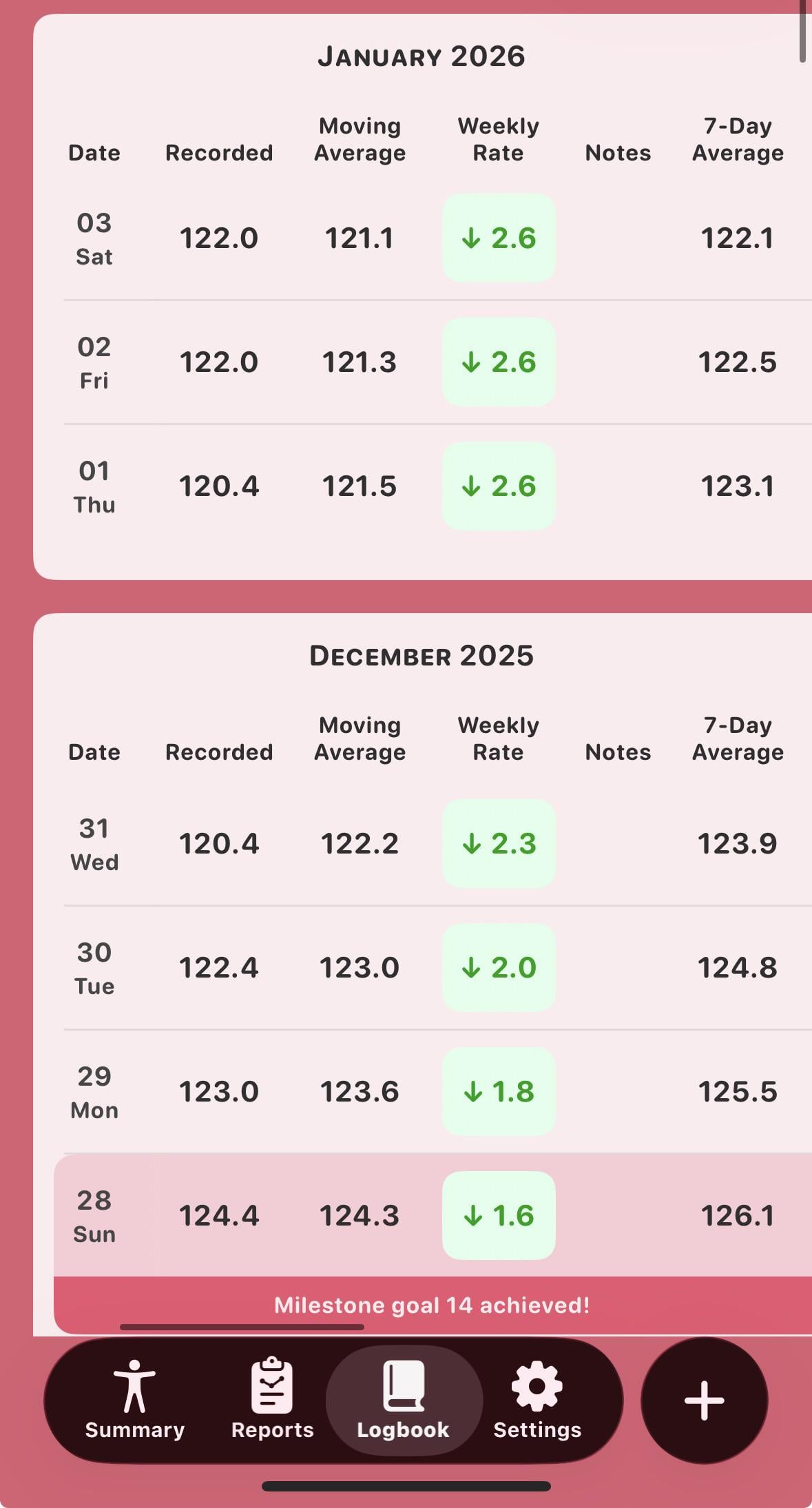Open the 31 Wed log entry
Viewport: 812px width, 1508px height.
pos(94,844)
